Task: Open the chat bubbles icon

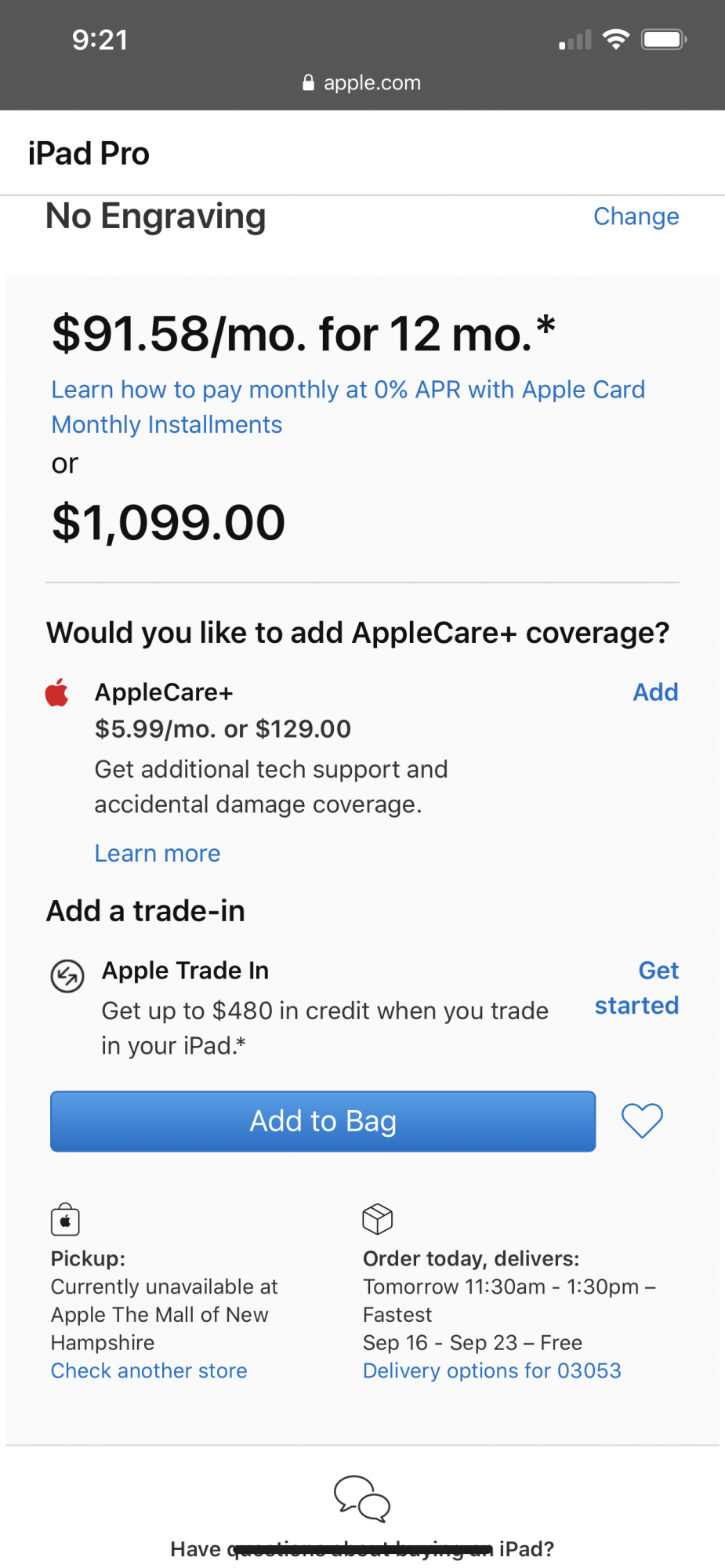Action: (362, 1498)
